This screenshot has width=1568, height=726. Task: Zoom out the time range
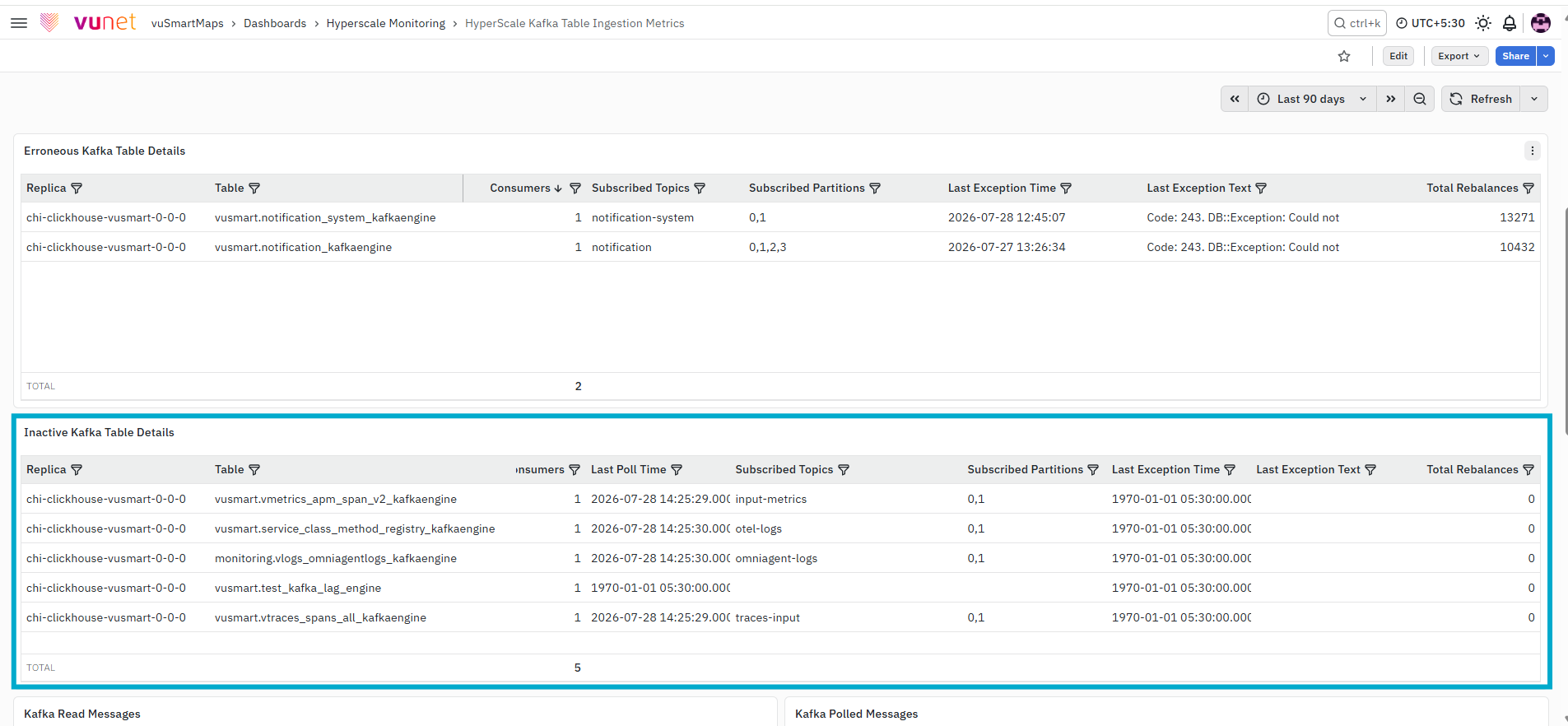coord(1420,99)
